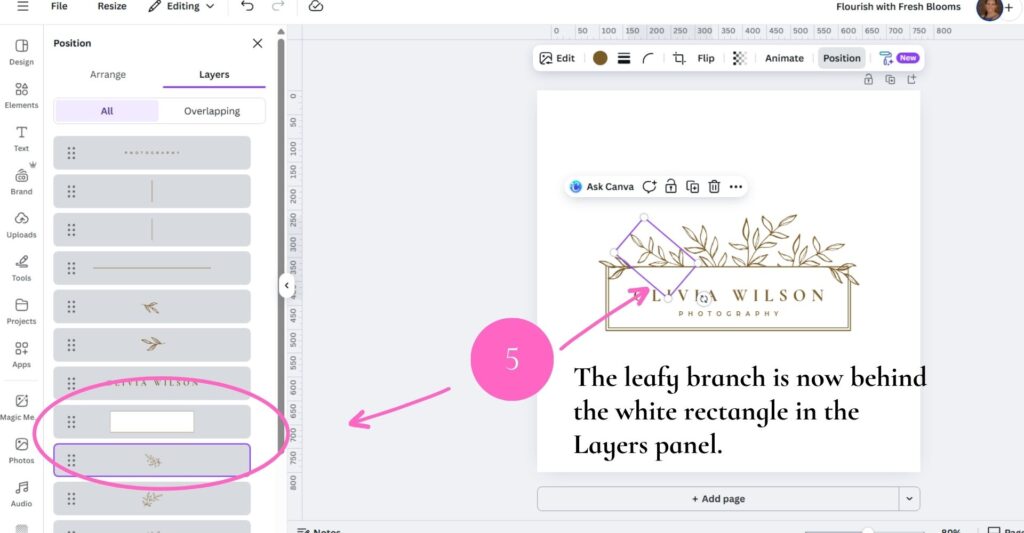Select the white rectangle layer
1024x533 pixels.
(x=152, y=422)
